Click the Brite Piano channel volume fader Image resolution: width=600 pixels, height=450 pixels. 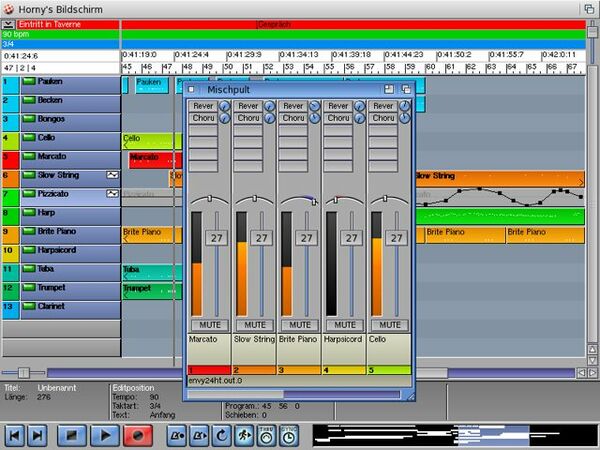(307, 238)
